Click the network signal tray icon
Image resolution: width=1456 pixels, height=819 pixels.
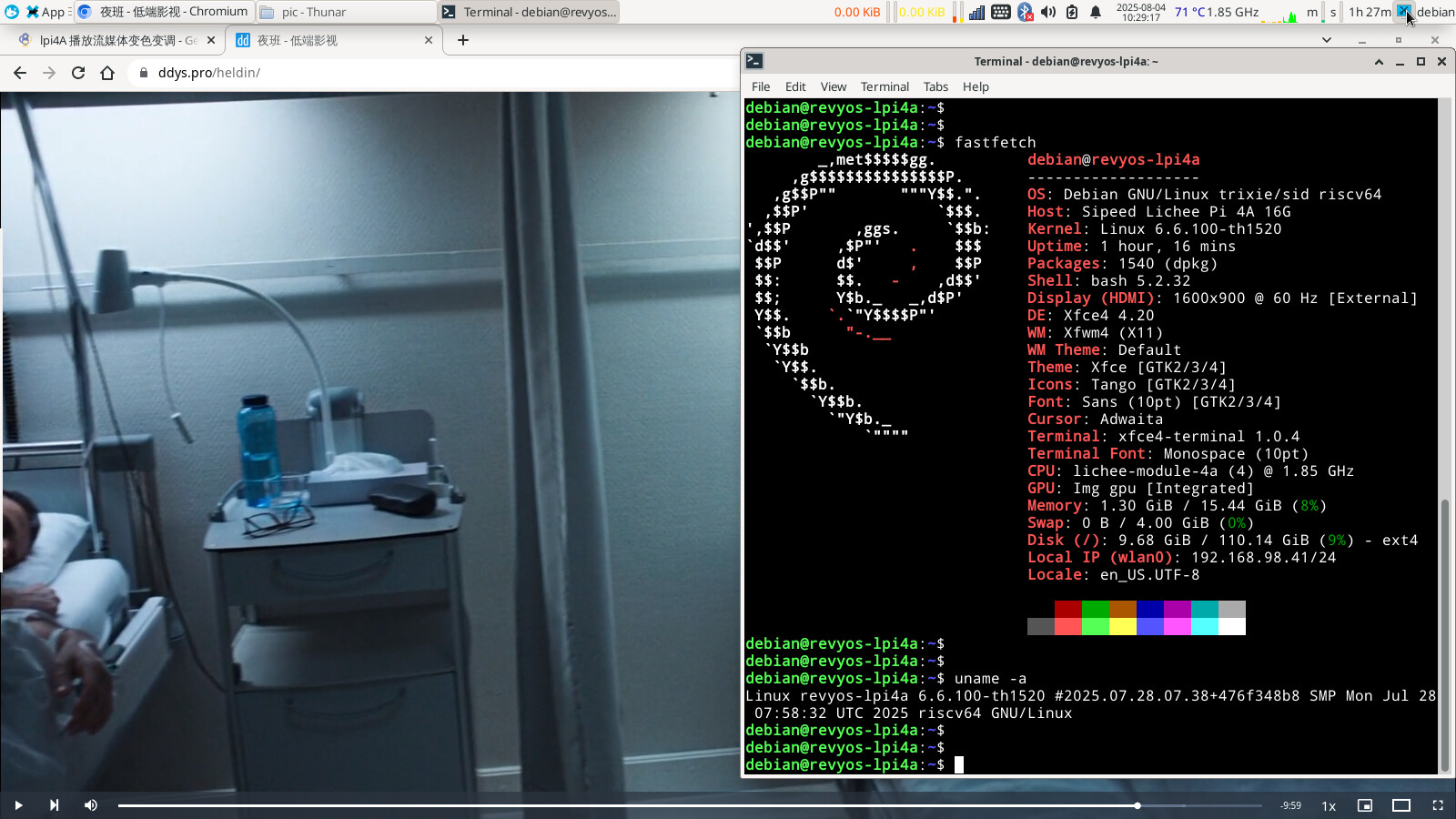point(976,12)
